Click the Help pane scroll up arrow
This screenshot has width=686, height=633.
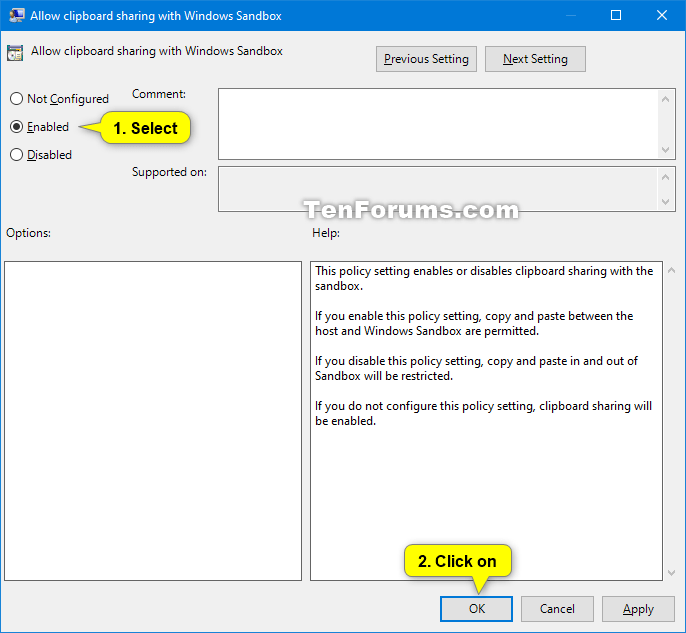point(672,270)
